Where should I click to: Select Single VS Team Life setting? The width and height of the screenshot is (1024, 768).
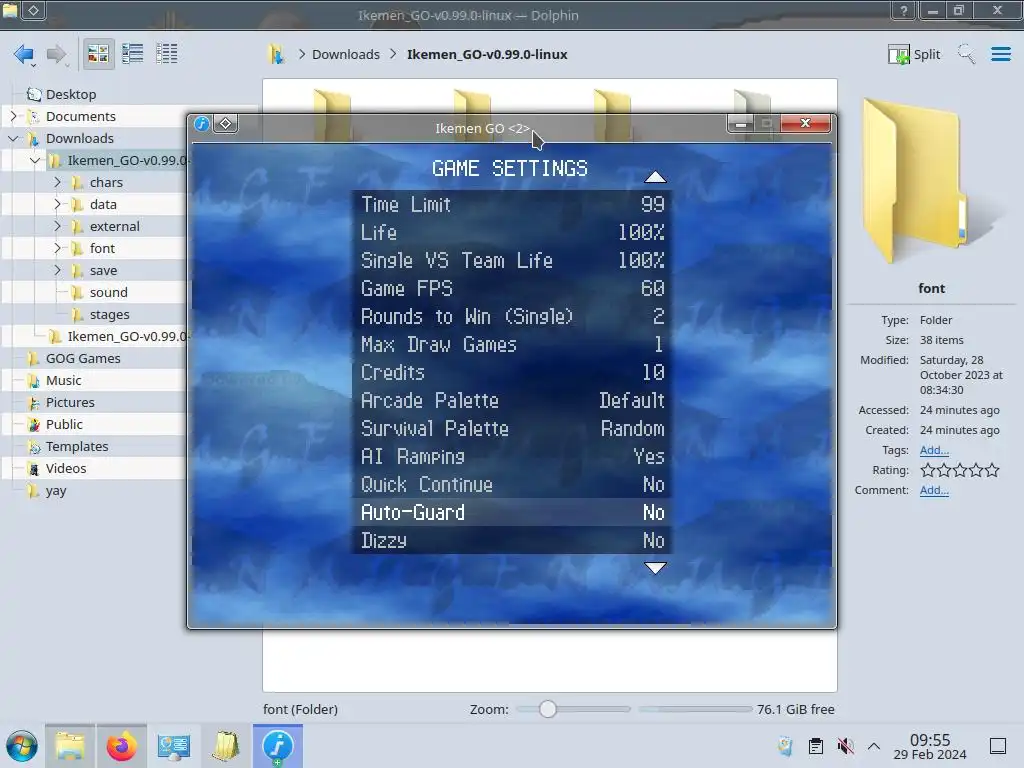pyautogui.click(x=512, y=261)
